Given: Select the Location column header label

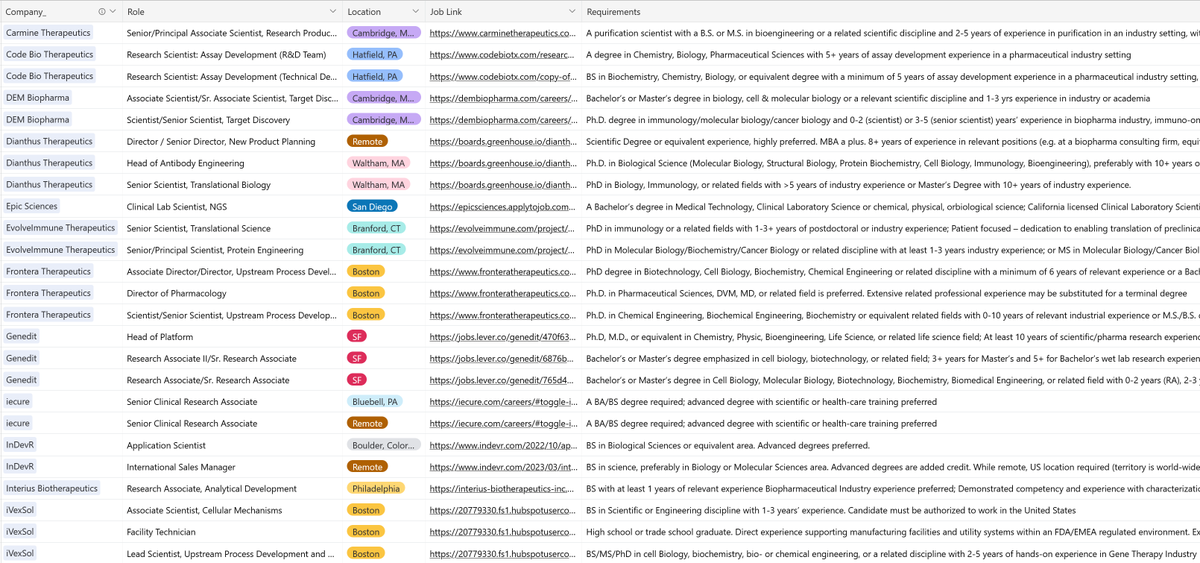Looking at the screenshot, I should (x=364, y=12).
